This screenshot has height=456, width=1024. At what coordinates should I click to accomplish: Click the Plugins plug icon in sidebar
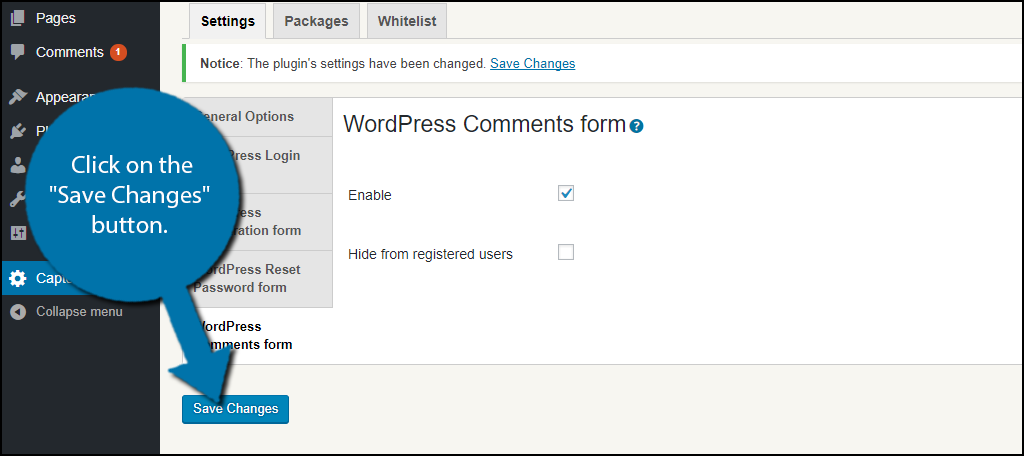[18, 131]
